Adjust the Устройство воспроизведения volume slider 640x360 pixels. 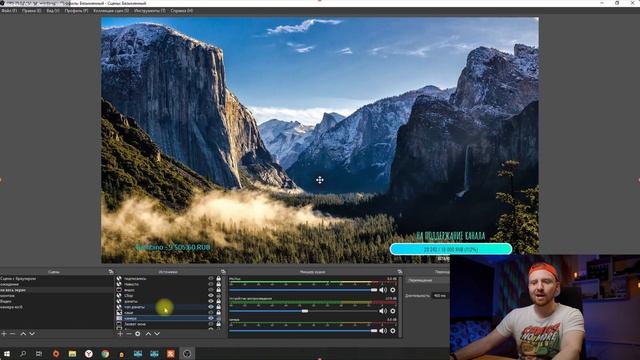pyautogui.click(x=303, y=311)
